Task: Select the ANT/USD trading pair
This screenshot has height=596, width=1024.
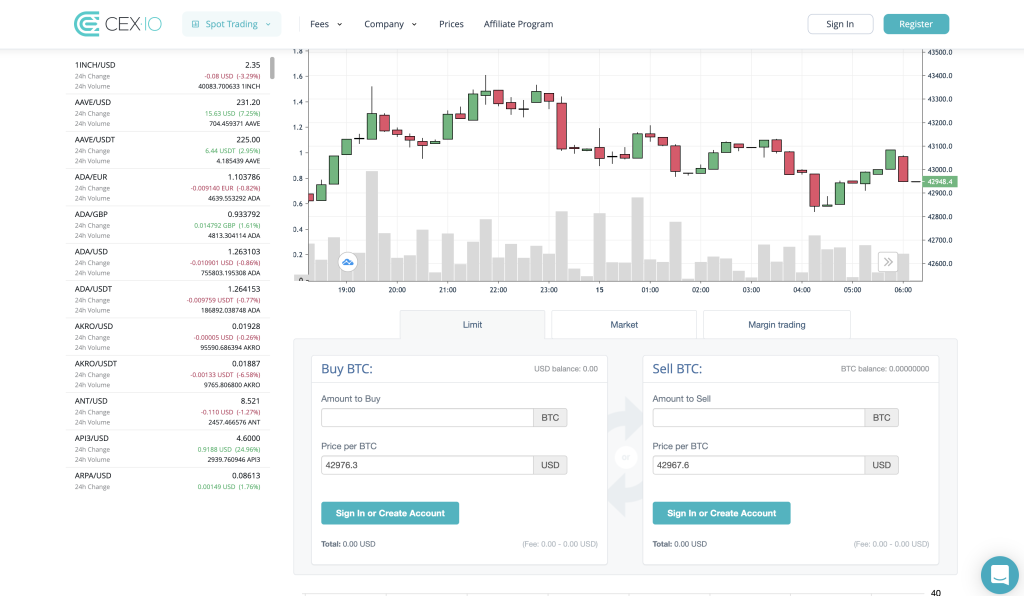Action: (167, 410)
